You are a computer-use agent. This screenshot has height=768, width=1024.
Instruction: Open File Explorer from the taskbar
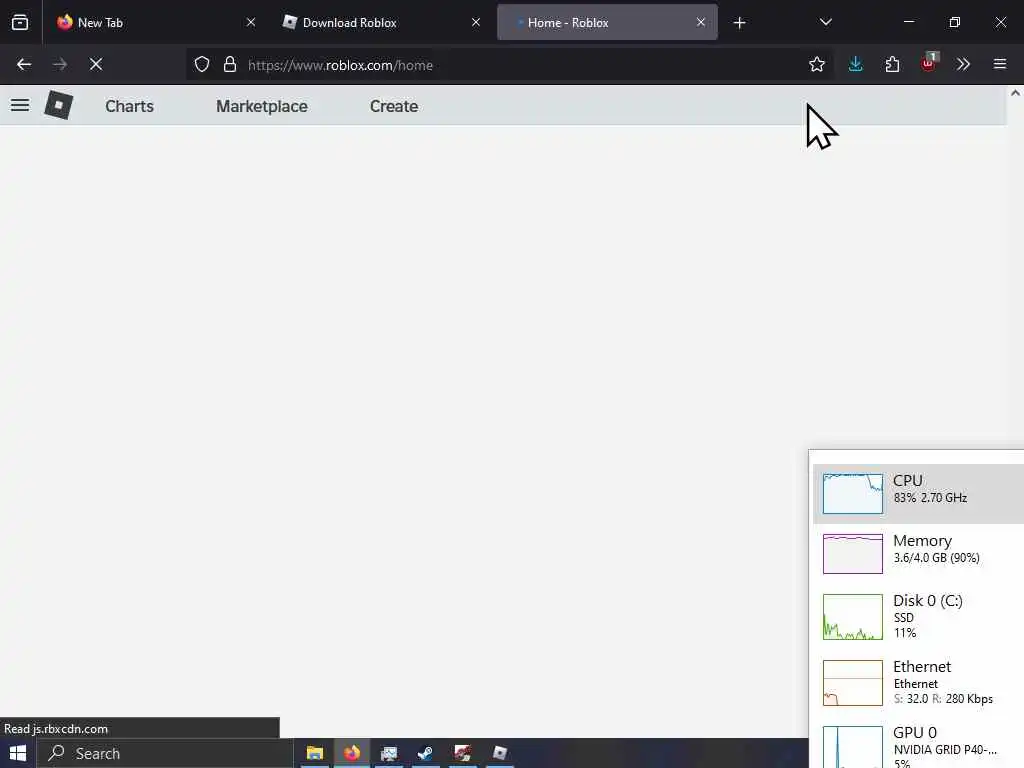(315, 753)
